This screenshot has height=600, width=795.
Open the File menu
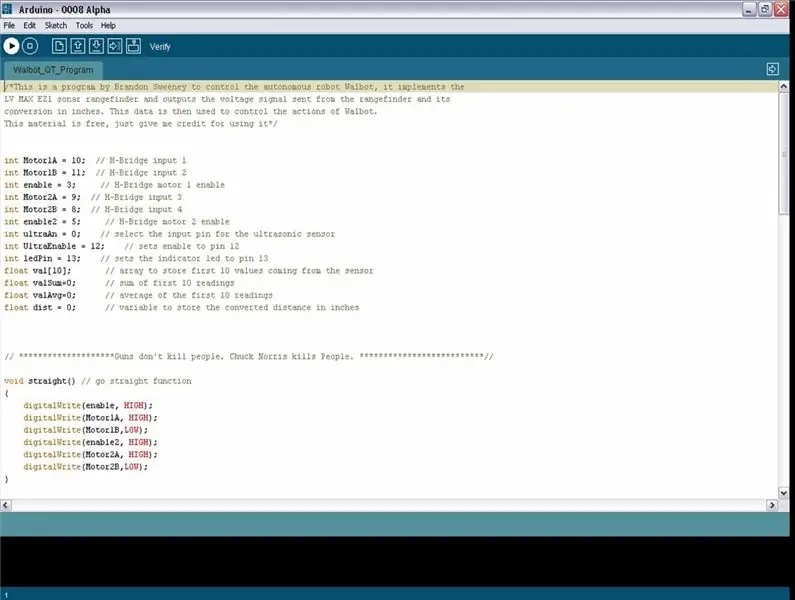tap(9, 25)
